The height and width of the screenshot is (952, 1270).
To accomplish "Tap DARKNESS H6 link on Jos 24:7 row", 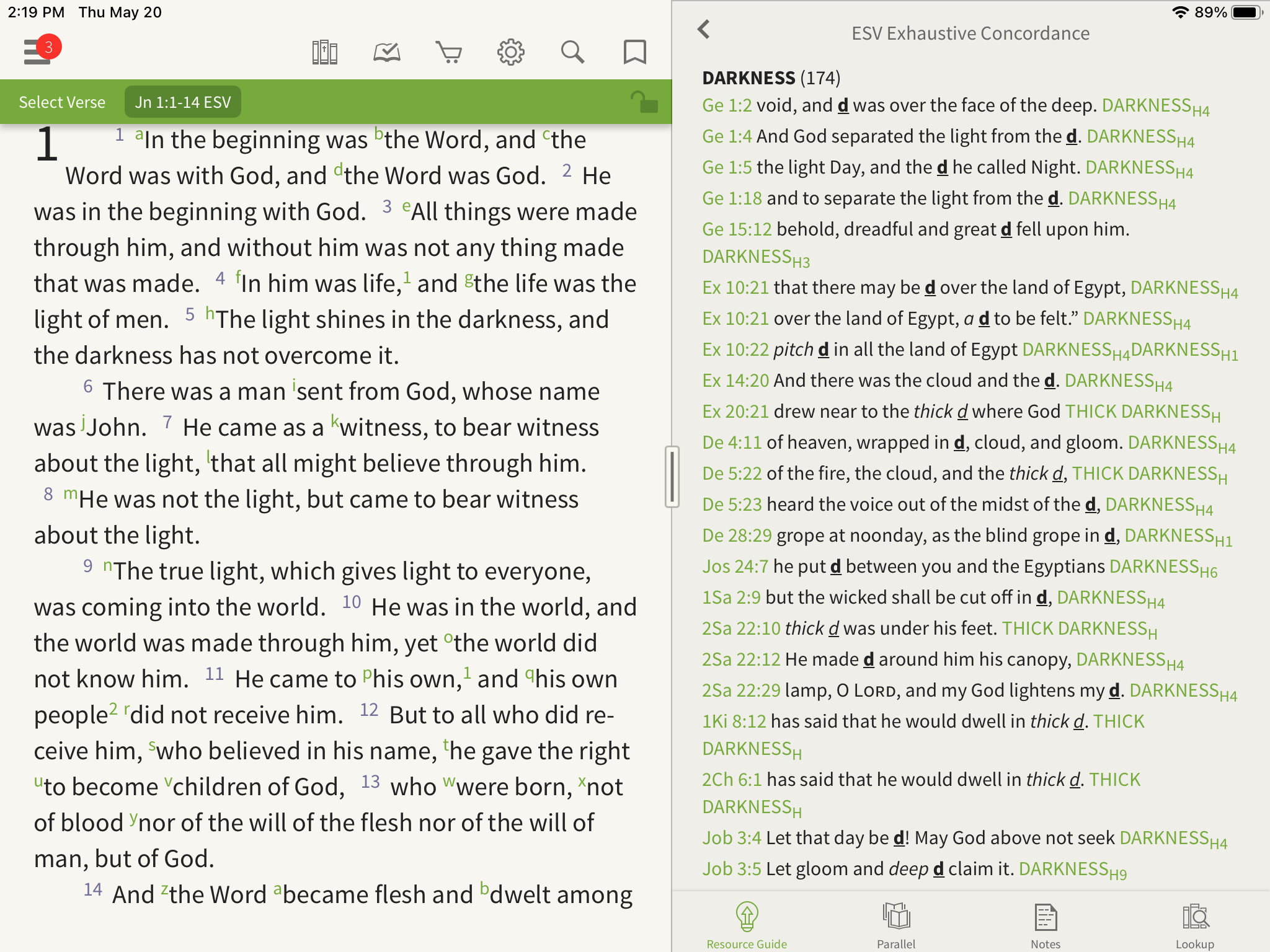I will tap(1163, 568).
